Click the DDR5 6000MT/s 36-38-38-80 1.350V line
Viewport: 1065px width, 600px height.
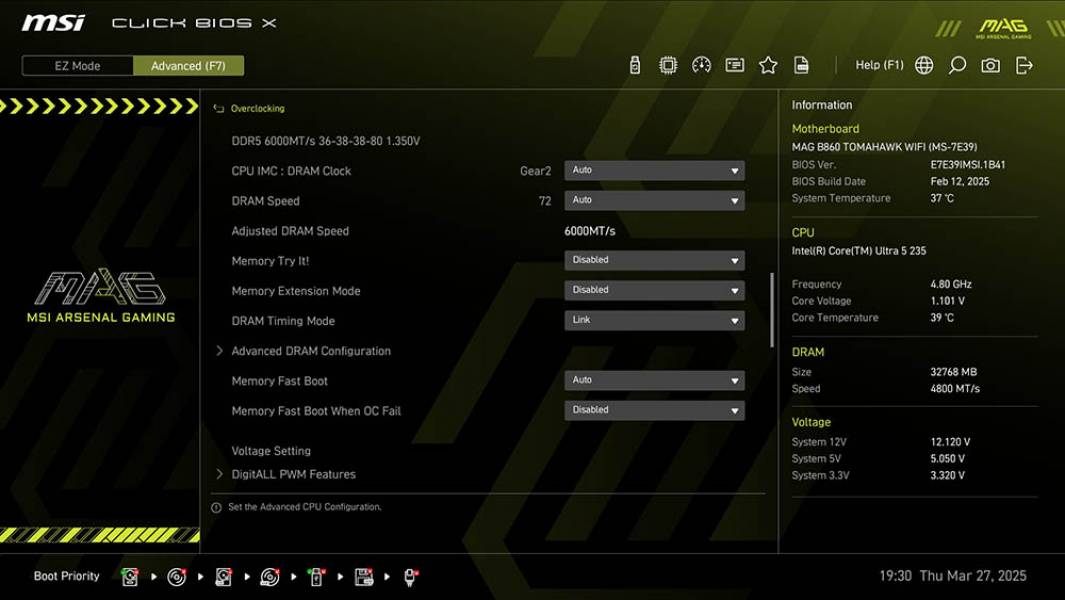tap(325, 141)
